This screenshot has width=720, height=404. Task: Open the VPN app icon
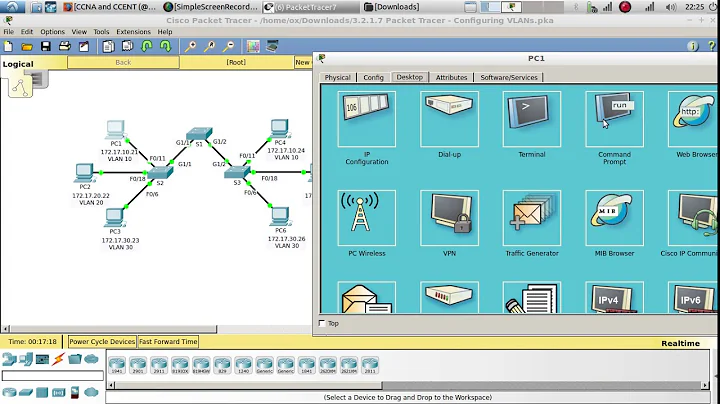click(x=449, y=218)
